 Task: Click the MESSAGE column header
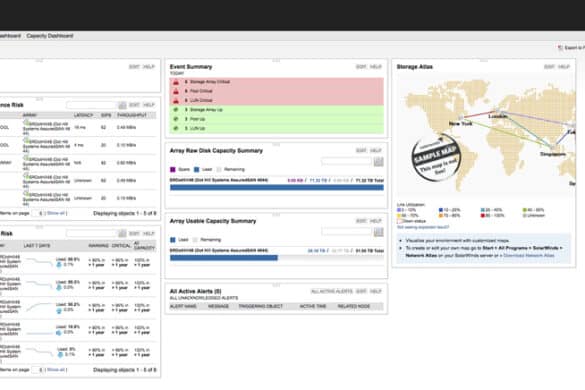pos(218,306)
